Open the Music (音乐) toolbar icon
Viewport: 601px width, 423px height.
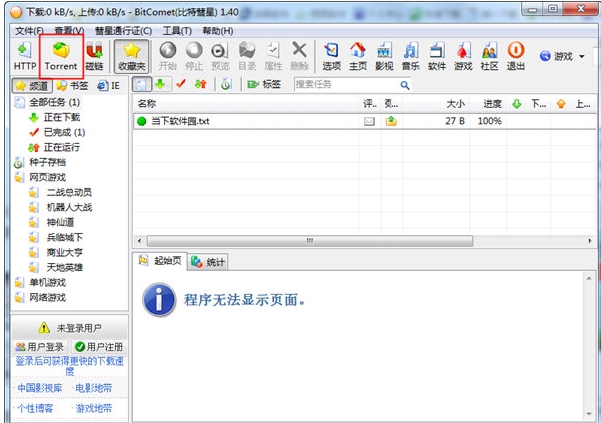point(411,56)
